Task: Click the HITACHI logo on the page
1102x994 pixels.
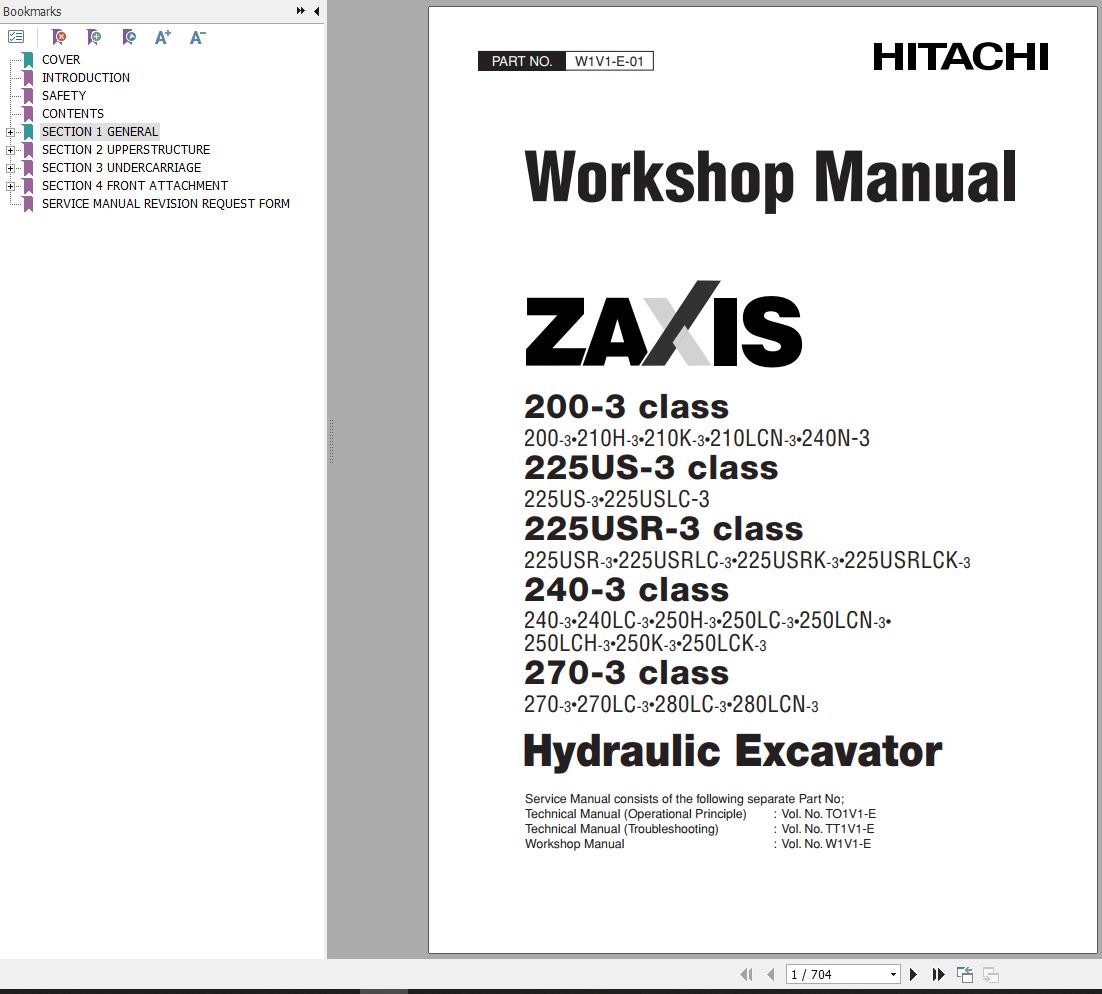Action: (x=960, y=57)
